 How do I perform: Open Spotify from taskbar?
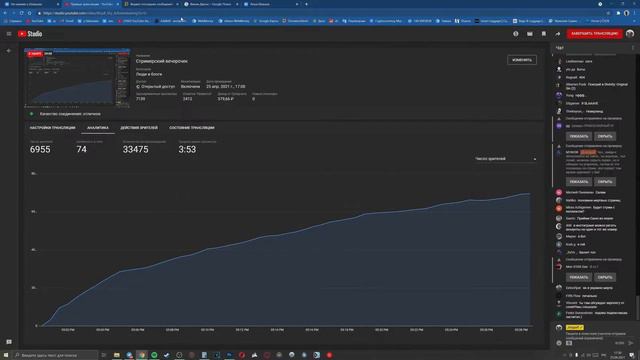pos(154,355)
